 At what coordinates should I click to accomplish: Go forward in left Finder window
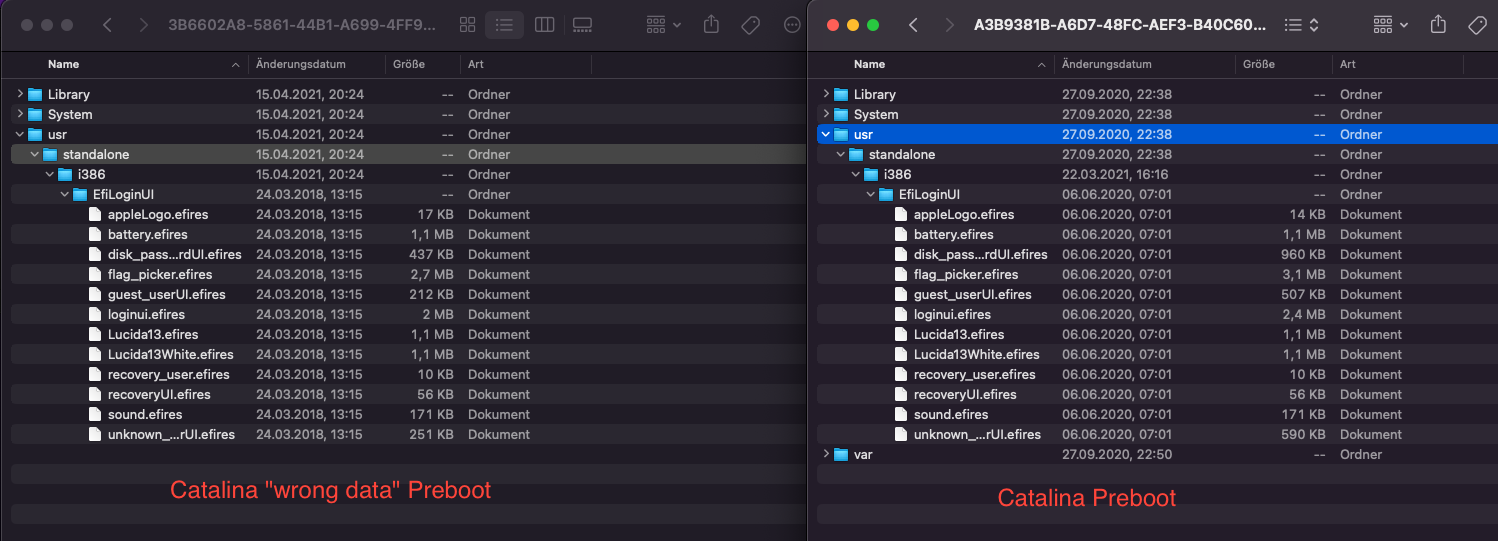[145, 25]
